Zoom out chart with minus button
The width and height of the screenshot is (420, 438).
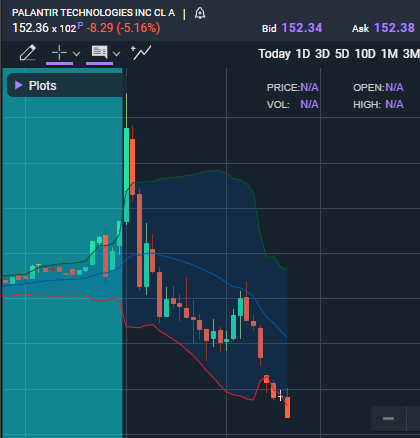[x=389, y=418]
